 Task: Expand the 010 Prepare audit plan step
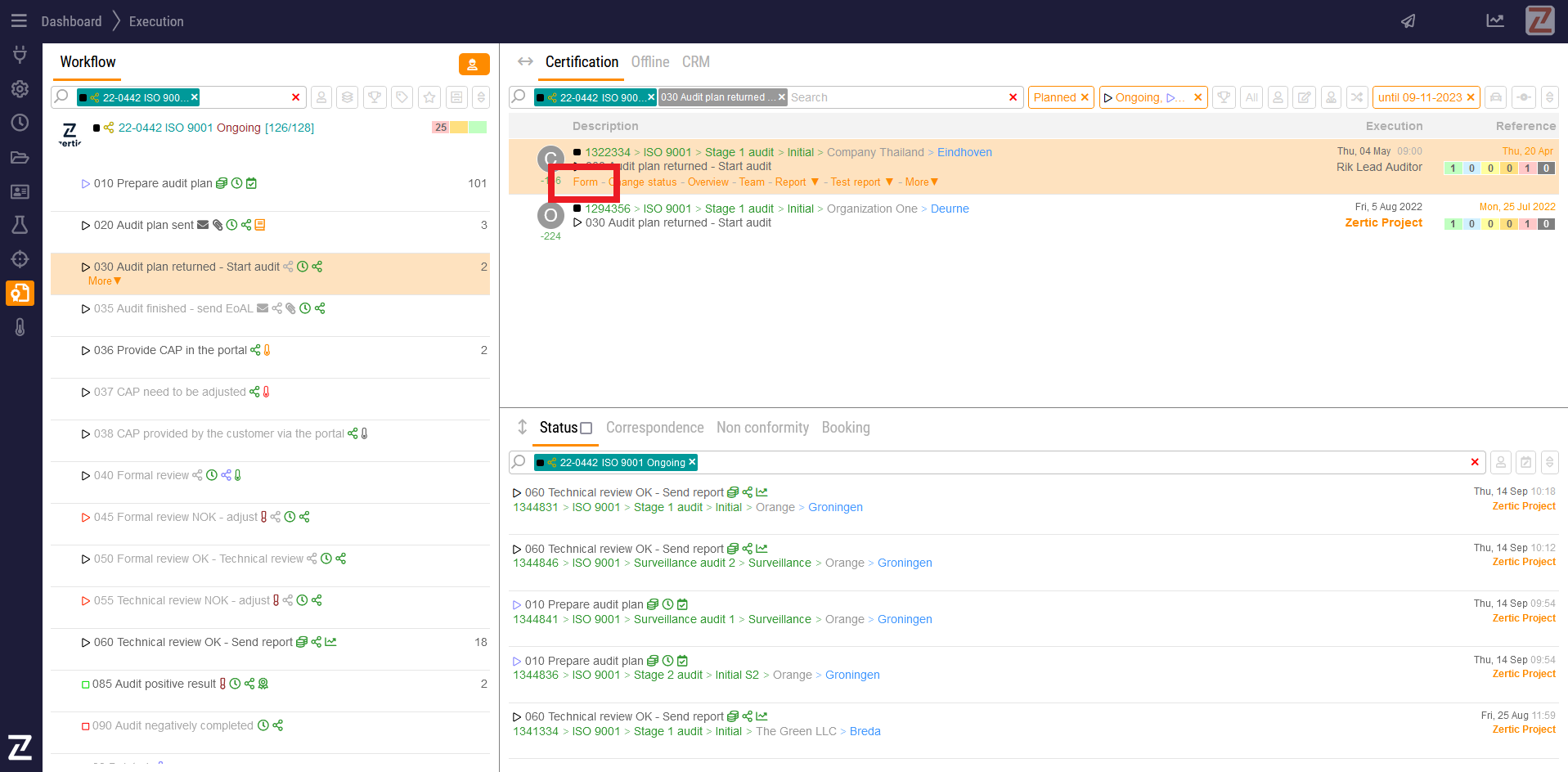pyautogui.click(x=85, y=184)
